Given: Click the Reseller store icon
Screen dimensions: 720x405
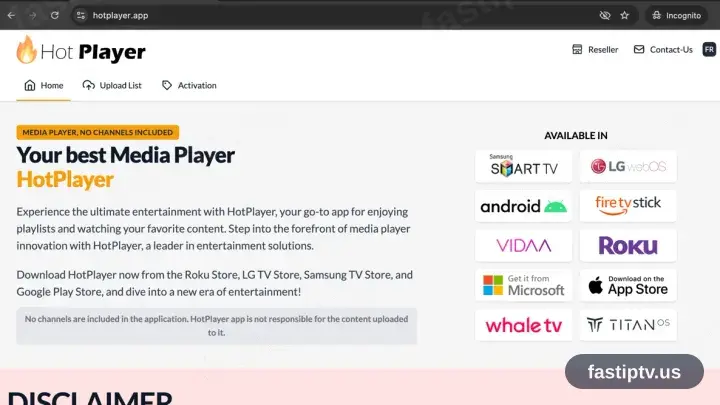Looking at the screenshot, I should pos(577,50).
